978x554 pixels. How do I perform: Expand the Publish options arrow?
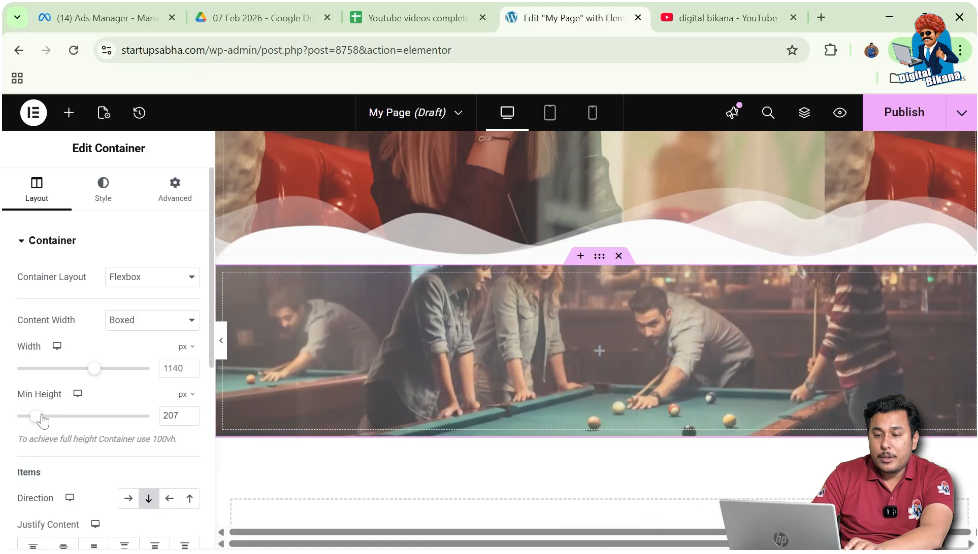(962, 113)
